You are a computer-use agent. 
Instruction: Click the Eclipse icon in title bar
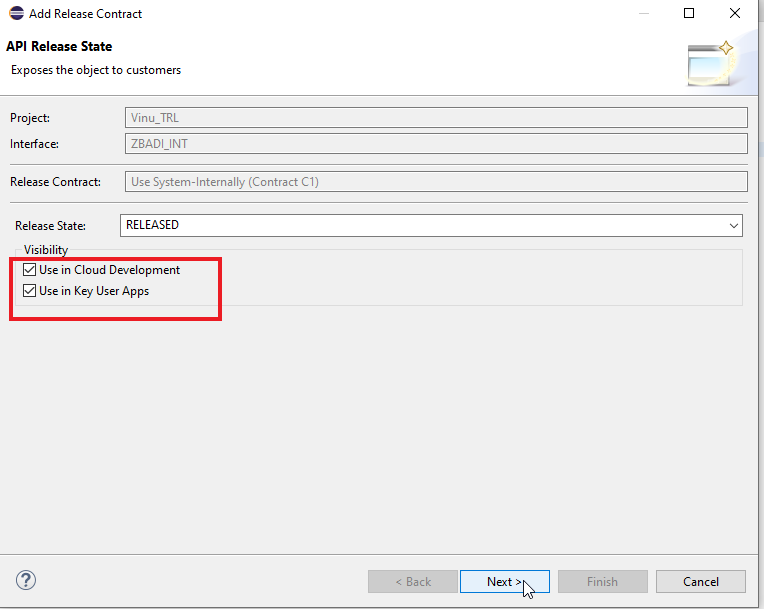(x=16, y=13)
